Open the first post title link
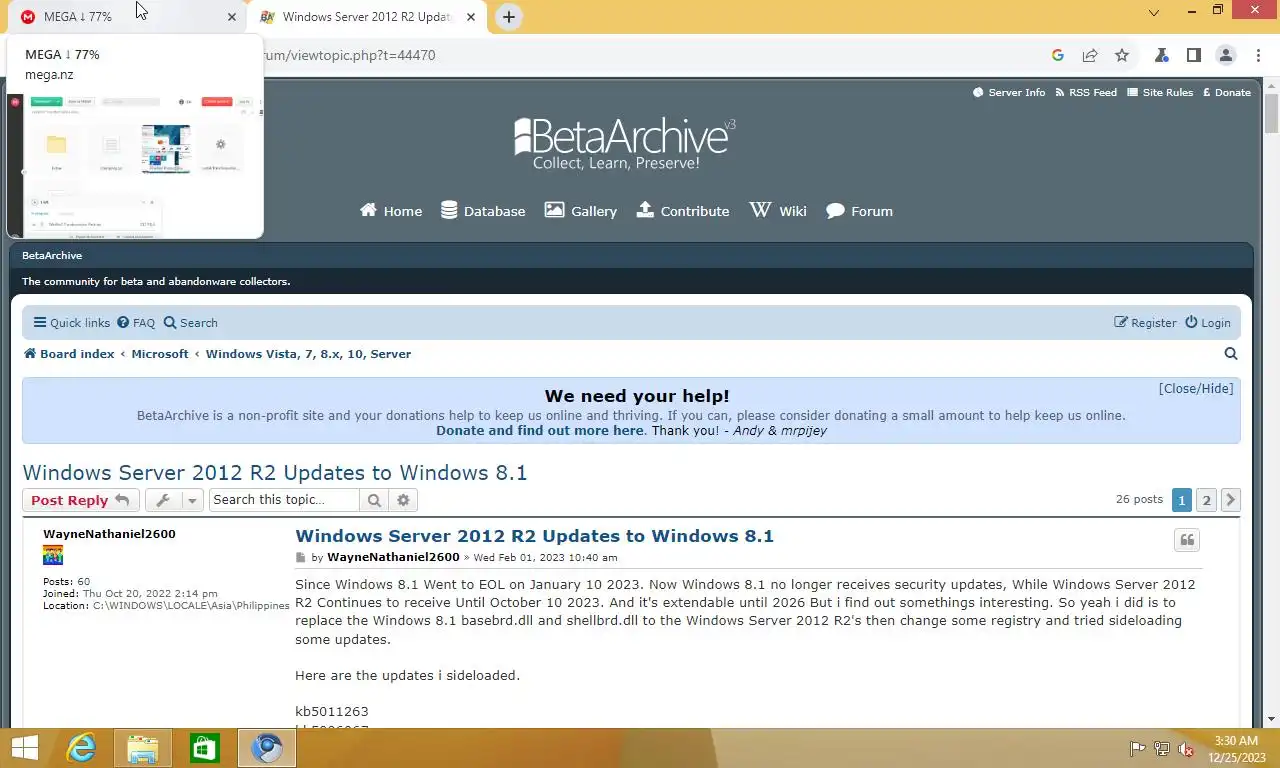 click(x=534, y=536)
